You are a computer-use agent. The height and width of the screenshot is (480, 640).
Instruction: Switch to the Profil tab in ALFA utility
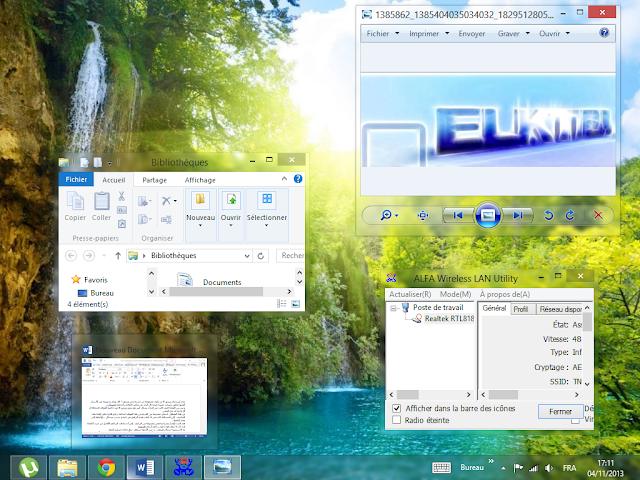pyautogui.click(x=521, y=309)
